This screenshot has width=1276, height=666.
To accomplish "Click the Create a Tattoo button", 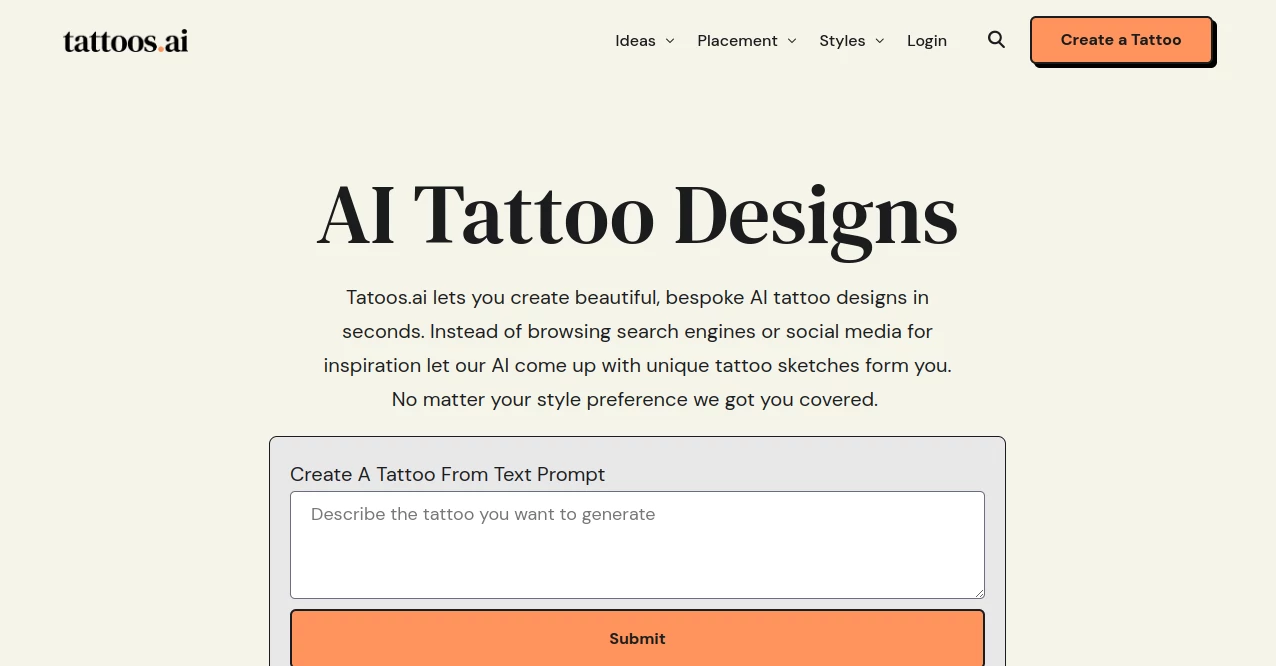I will (1120, 40).
